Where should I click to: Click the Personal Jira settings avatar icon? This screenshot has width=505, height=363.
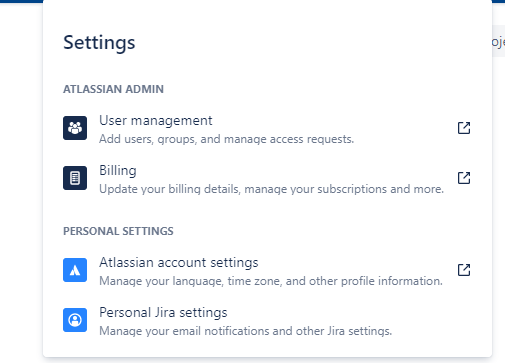pos(75,320)
